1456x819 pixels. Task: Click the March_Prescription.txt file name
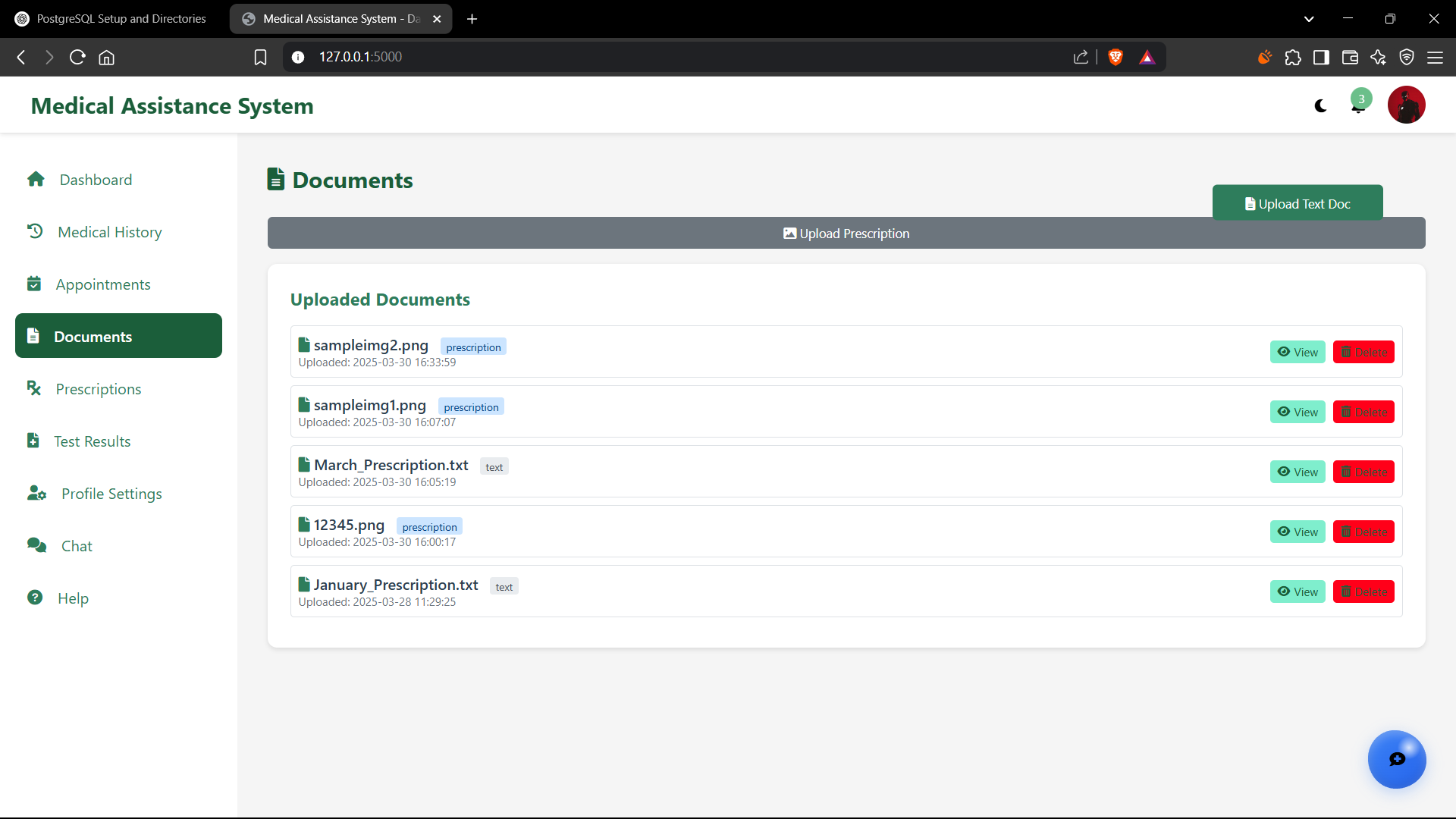[391, 465]
